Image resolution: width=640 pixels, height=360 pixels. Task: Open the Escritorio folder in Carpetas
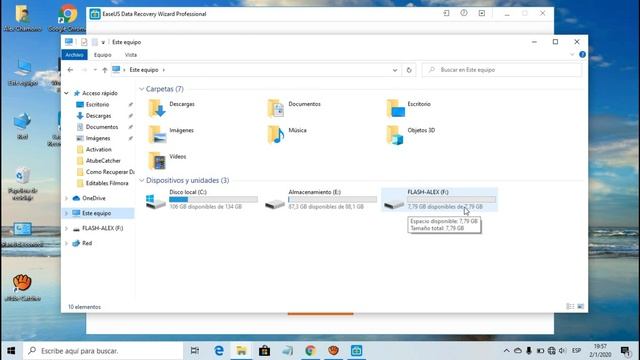pos(395,108)
